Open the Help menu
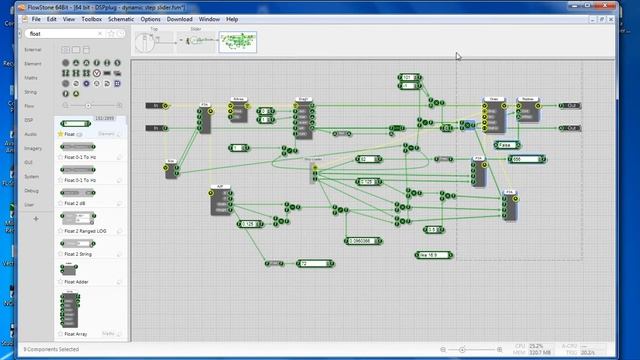The height and width of the screenshot is (360, 640). [232, 19]
